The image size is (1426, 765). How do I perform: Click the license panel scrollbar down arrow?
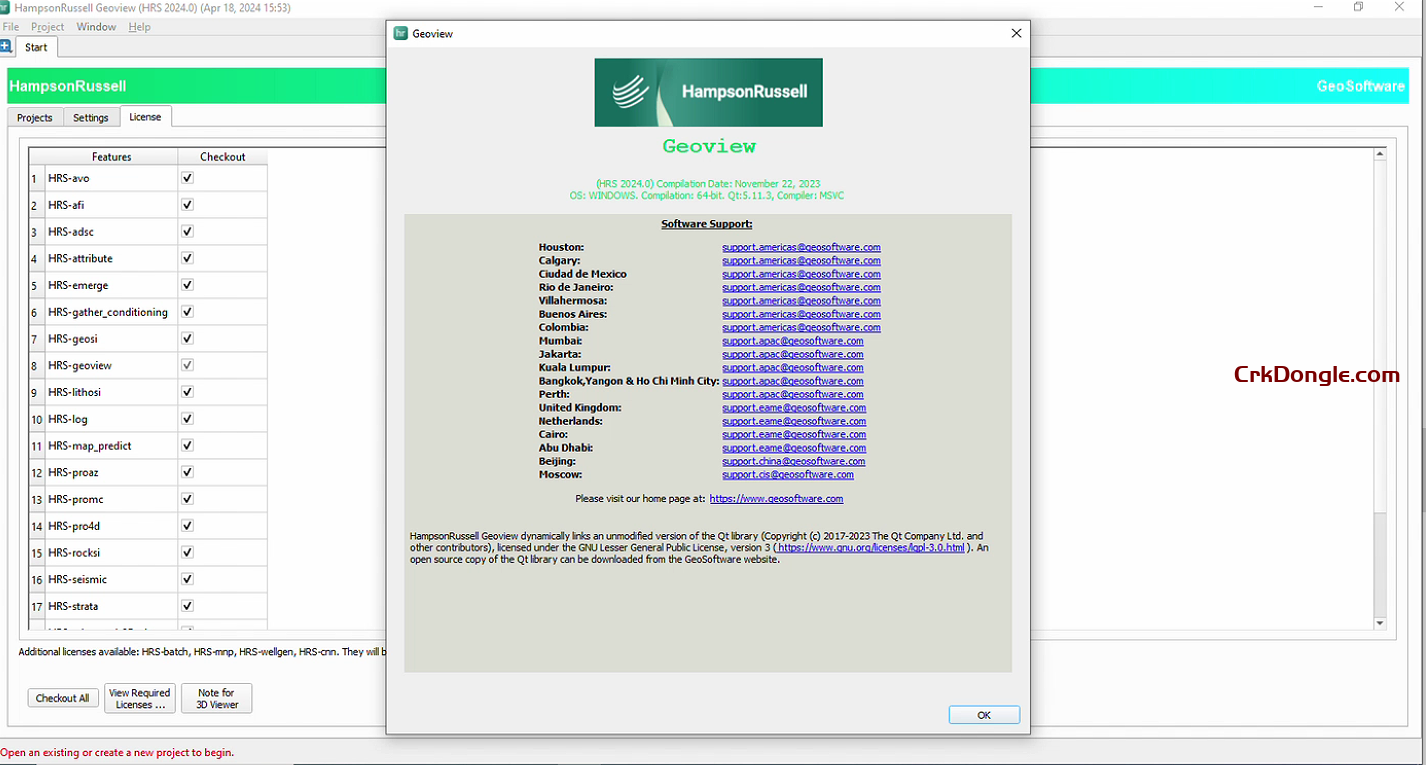click(x=1380, y=623)
